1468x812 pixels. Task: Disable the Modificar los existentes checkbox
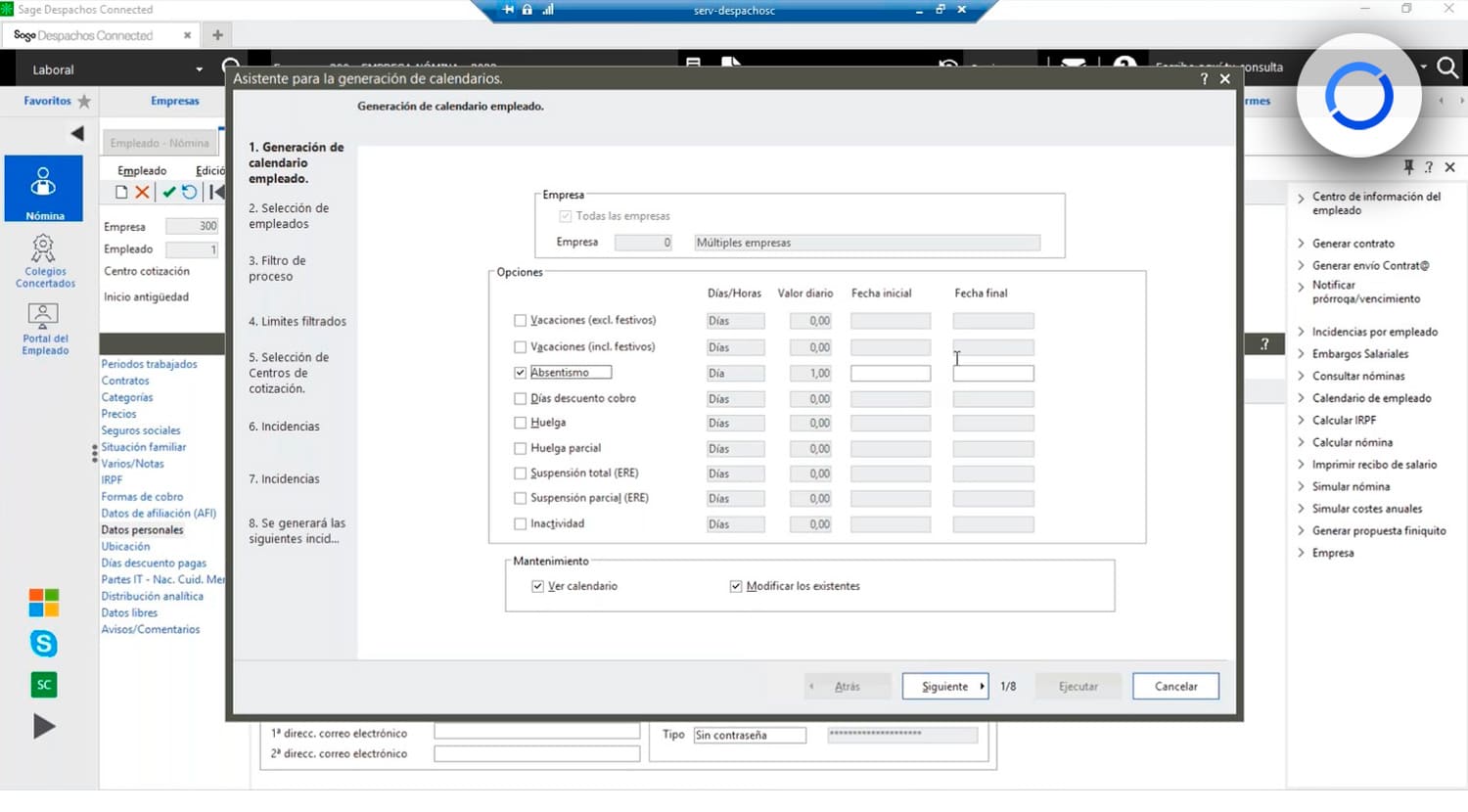coord(735,585)
